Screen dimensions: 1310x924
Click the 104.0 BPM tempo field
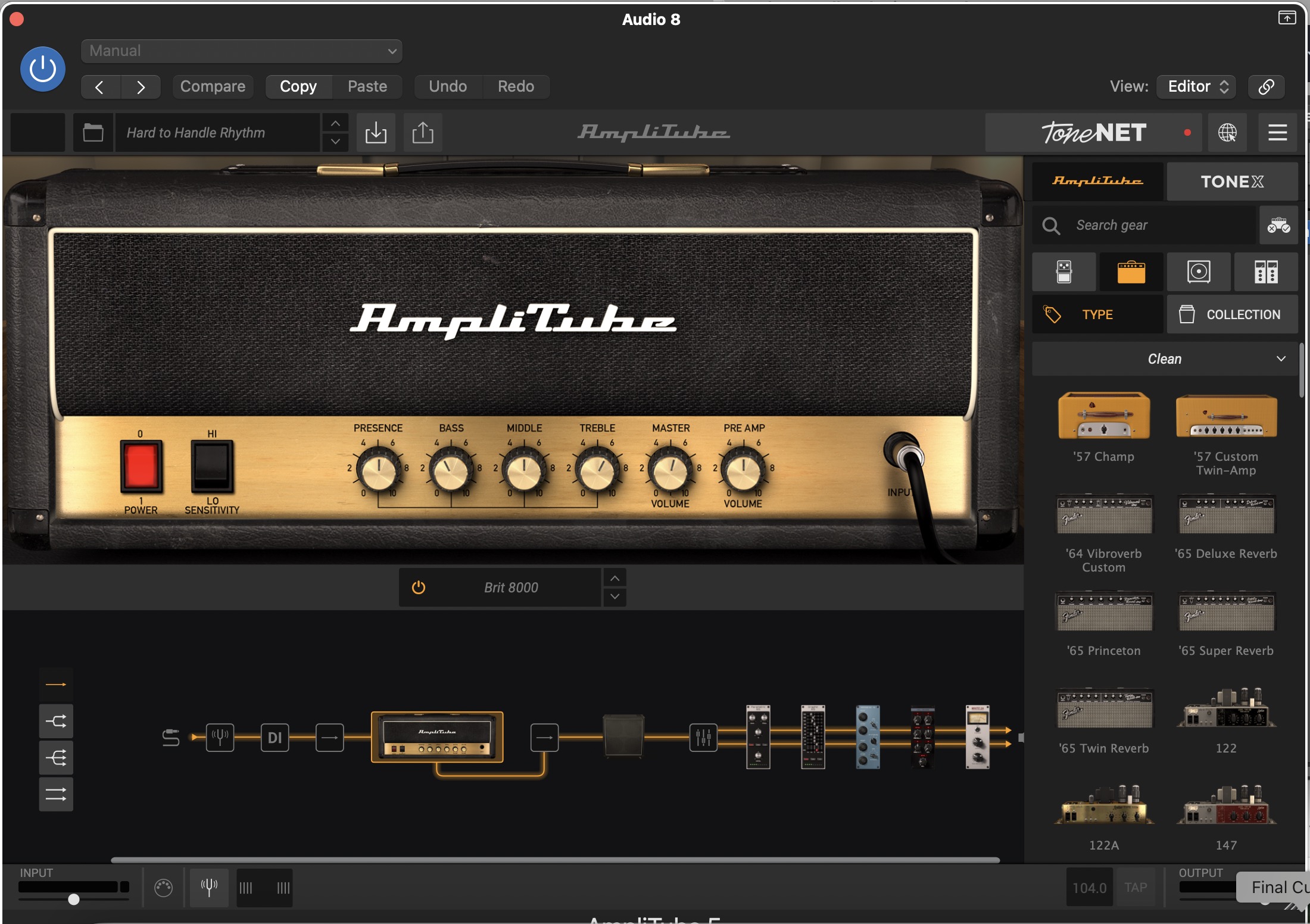(1089, 888)
